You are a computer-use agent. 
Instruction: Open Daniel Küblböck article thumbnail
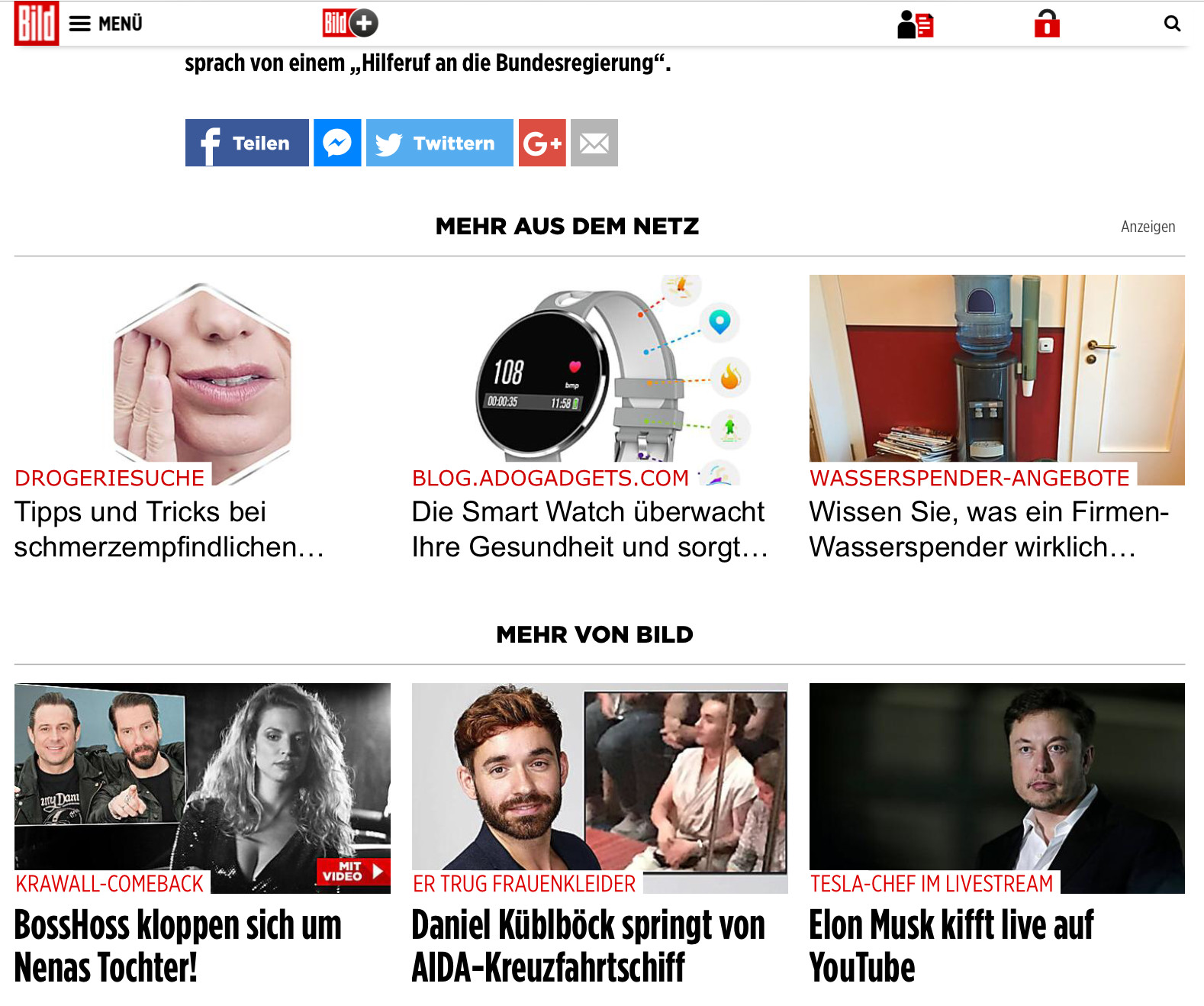pos(600,788)
